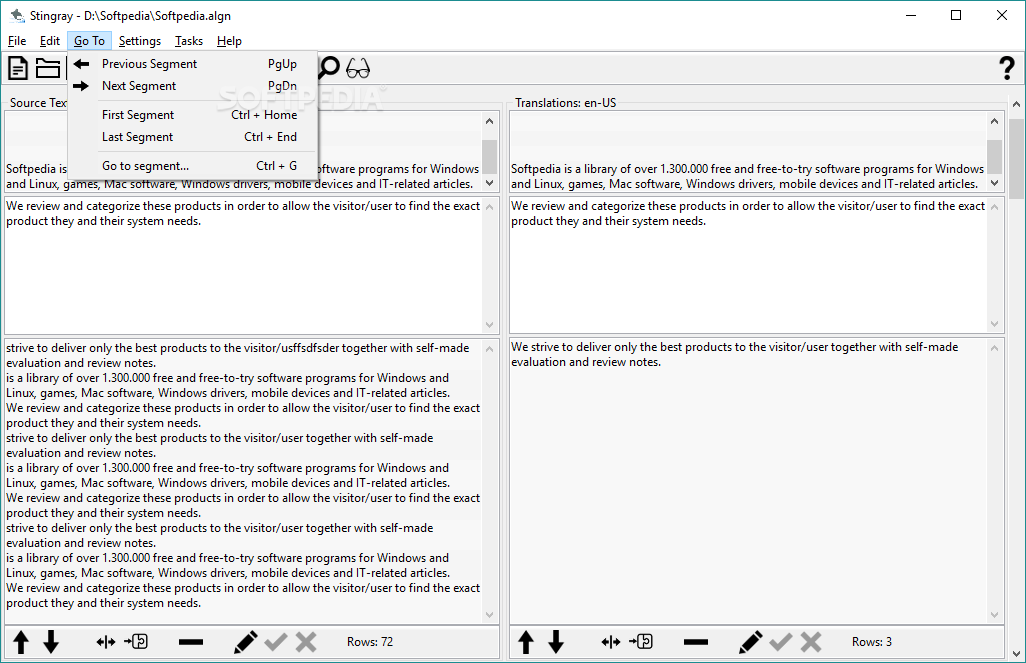Click scroll-down arrow of middle translation pane
1026x663 pixels.
995,325
